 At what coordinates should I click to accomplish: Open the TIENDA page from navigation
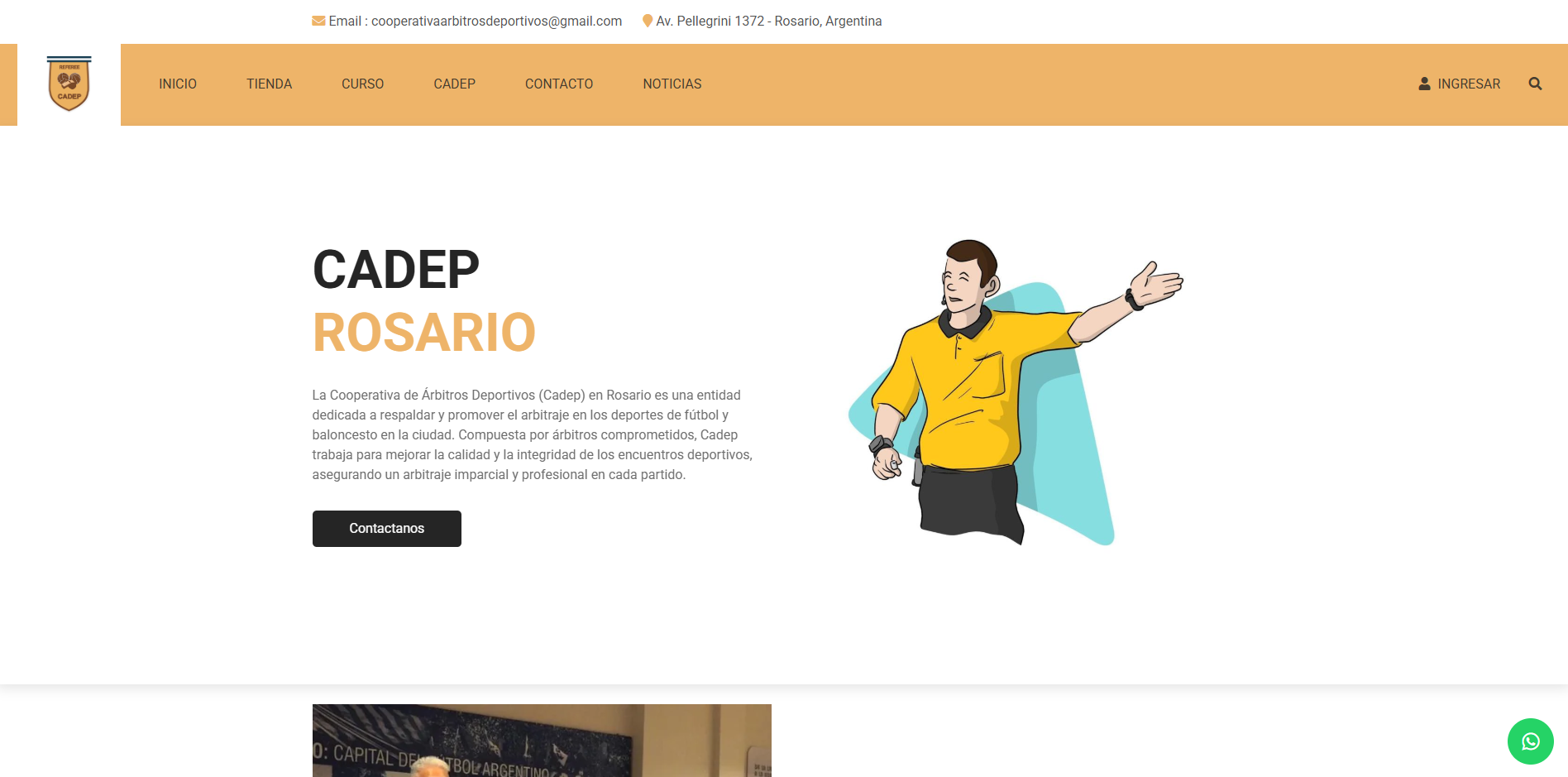pos(269,84)
